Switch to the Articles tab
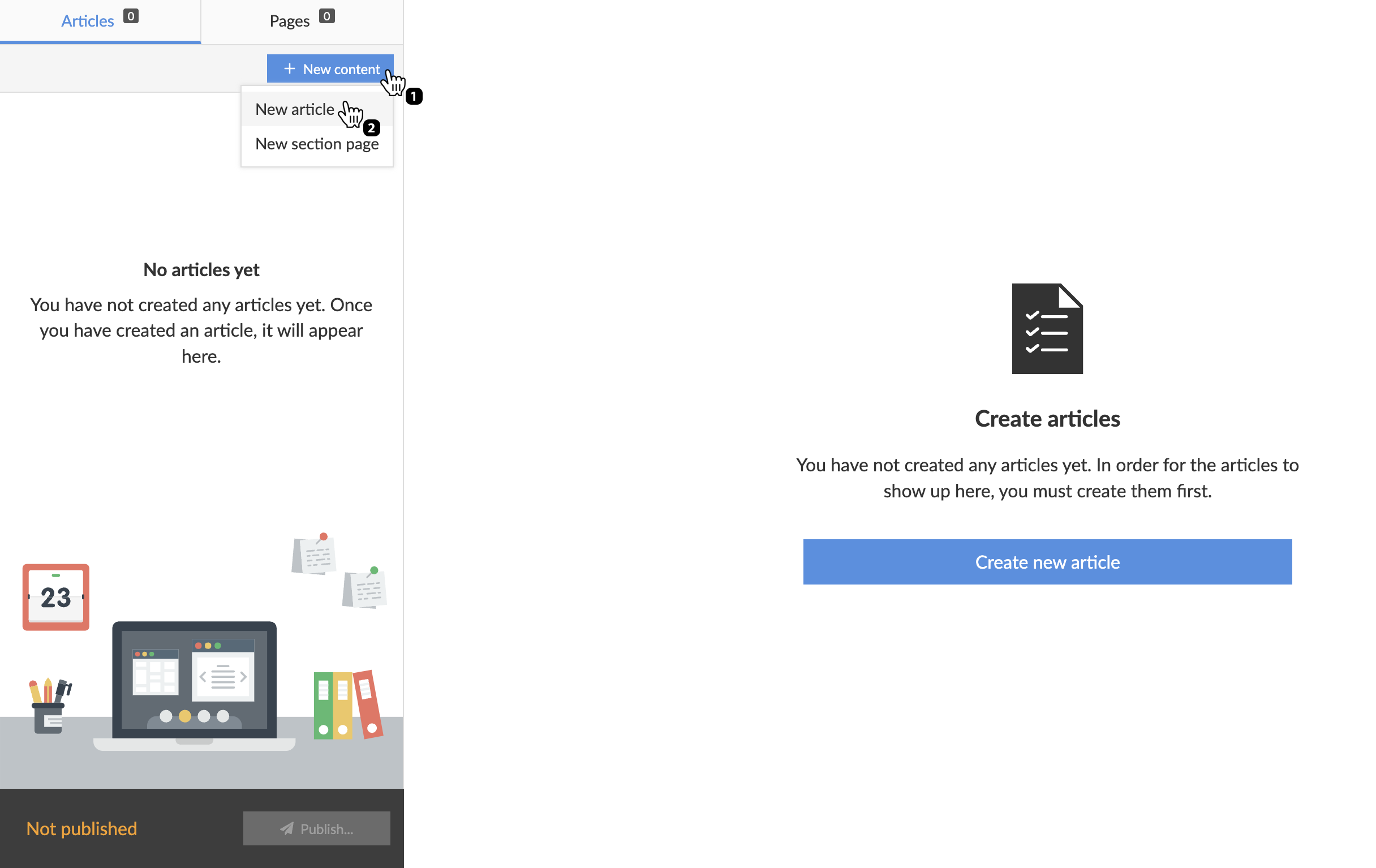The image size is (1376, 868). [x=87, y=20]
